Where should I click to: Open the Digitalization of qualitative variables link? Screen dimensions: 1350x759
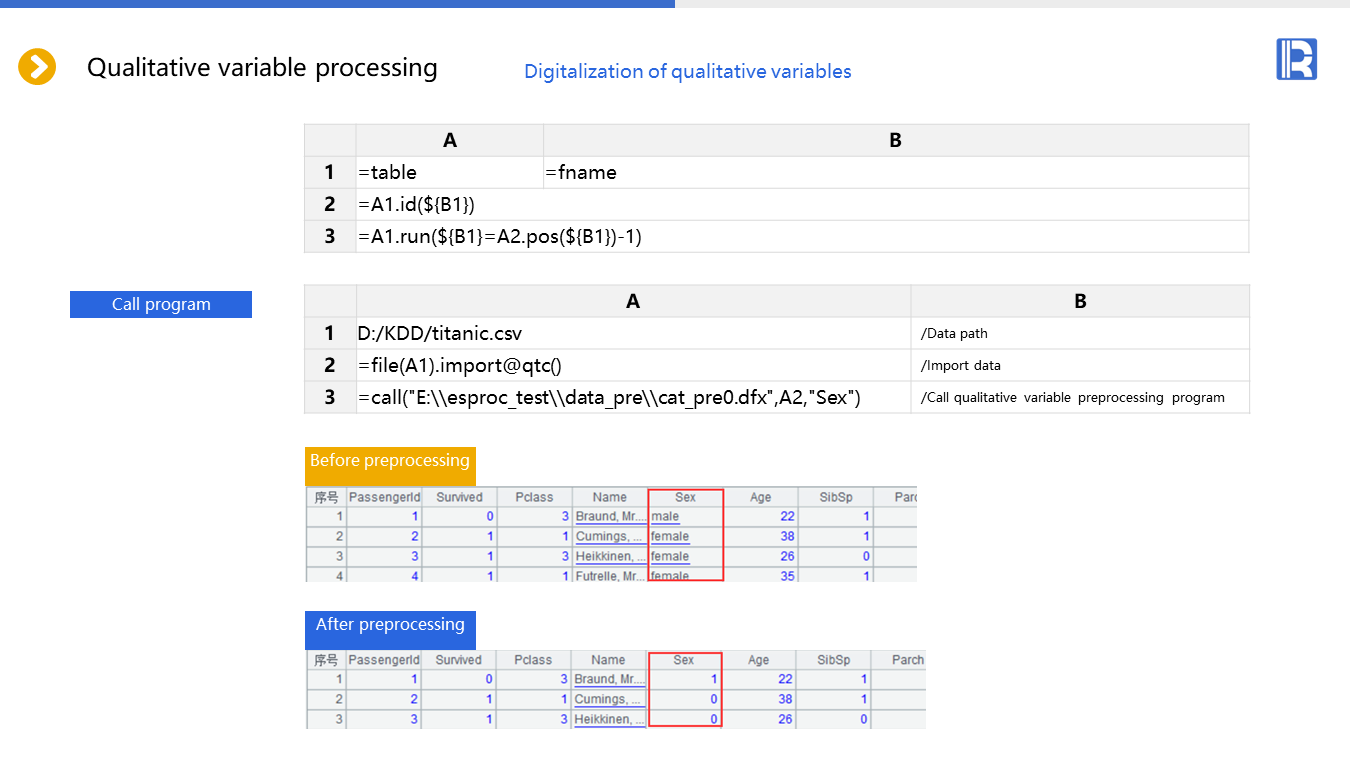687,71
